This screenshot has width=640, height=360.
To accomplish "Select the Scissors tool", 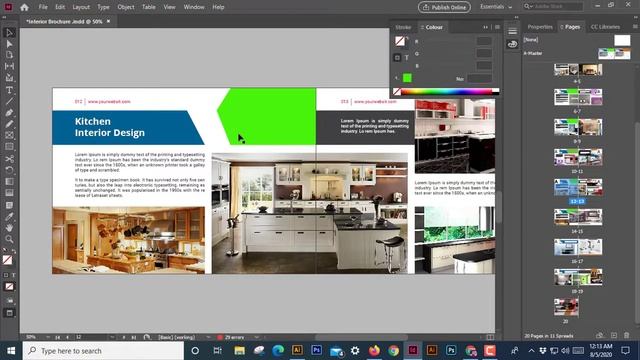I will [9, 159].
